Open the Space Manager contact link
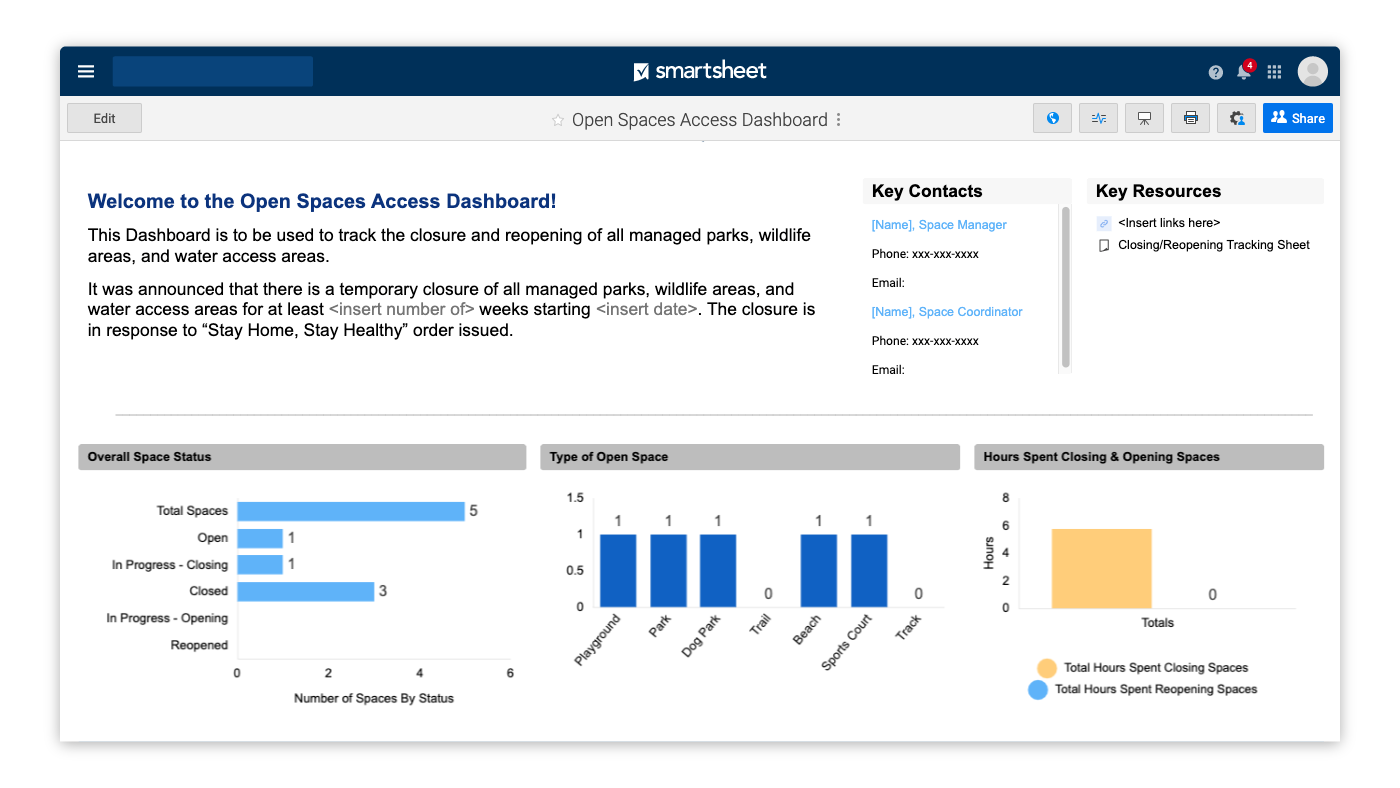The width and height of the screenshot is (1400, 788). pos(939,225)
